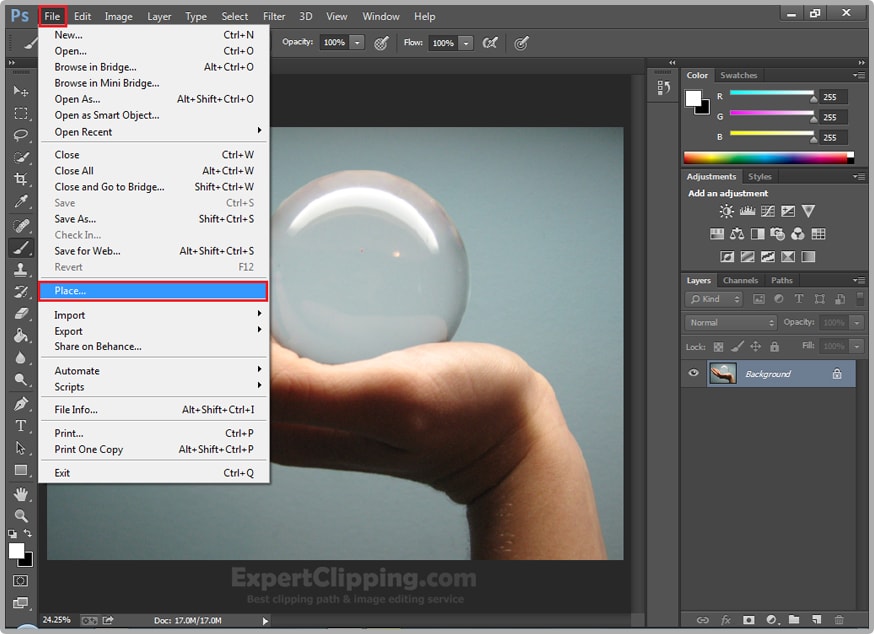Screen dimensions: 874x634
Task: Activate the Hand tool
Action: (x=21, y=494)
